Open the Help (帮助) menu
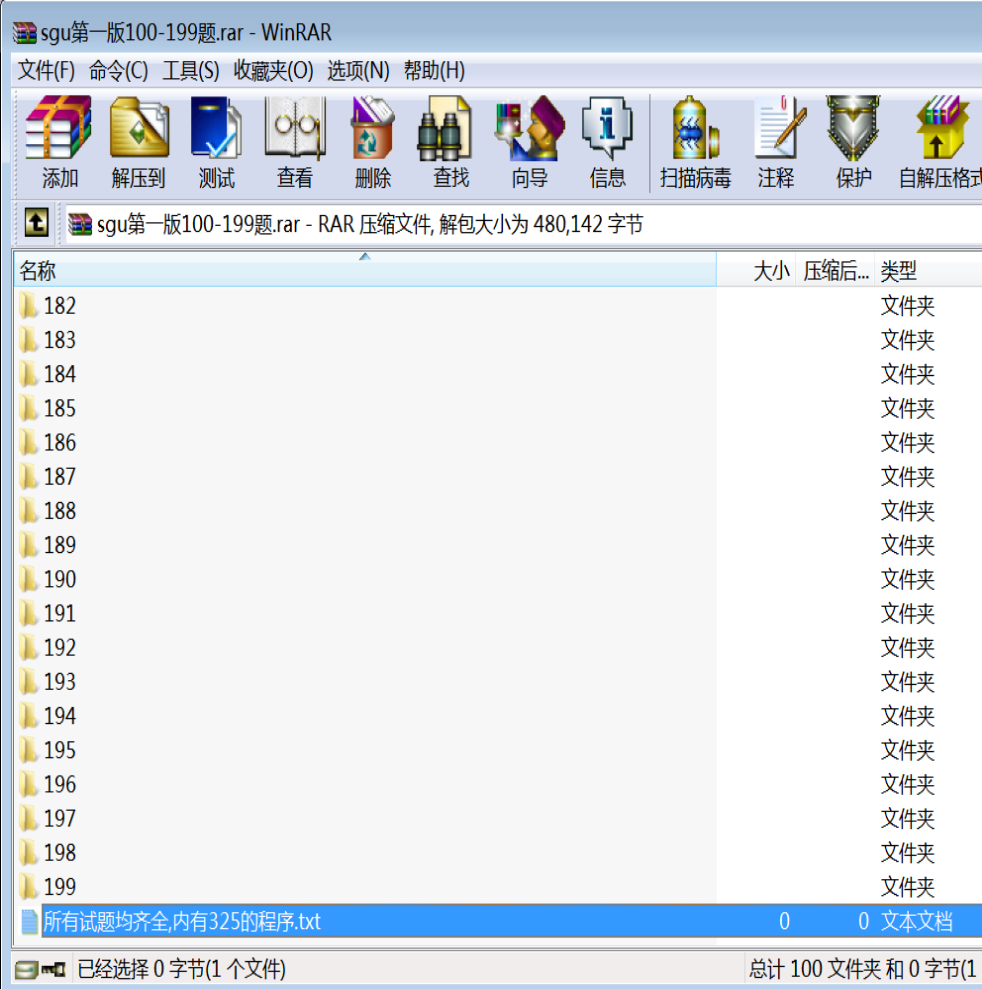982x989 pixels. click(434, 70)
